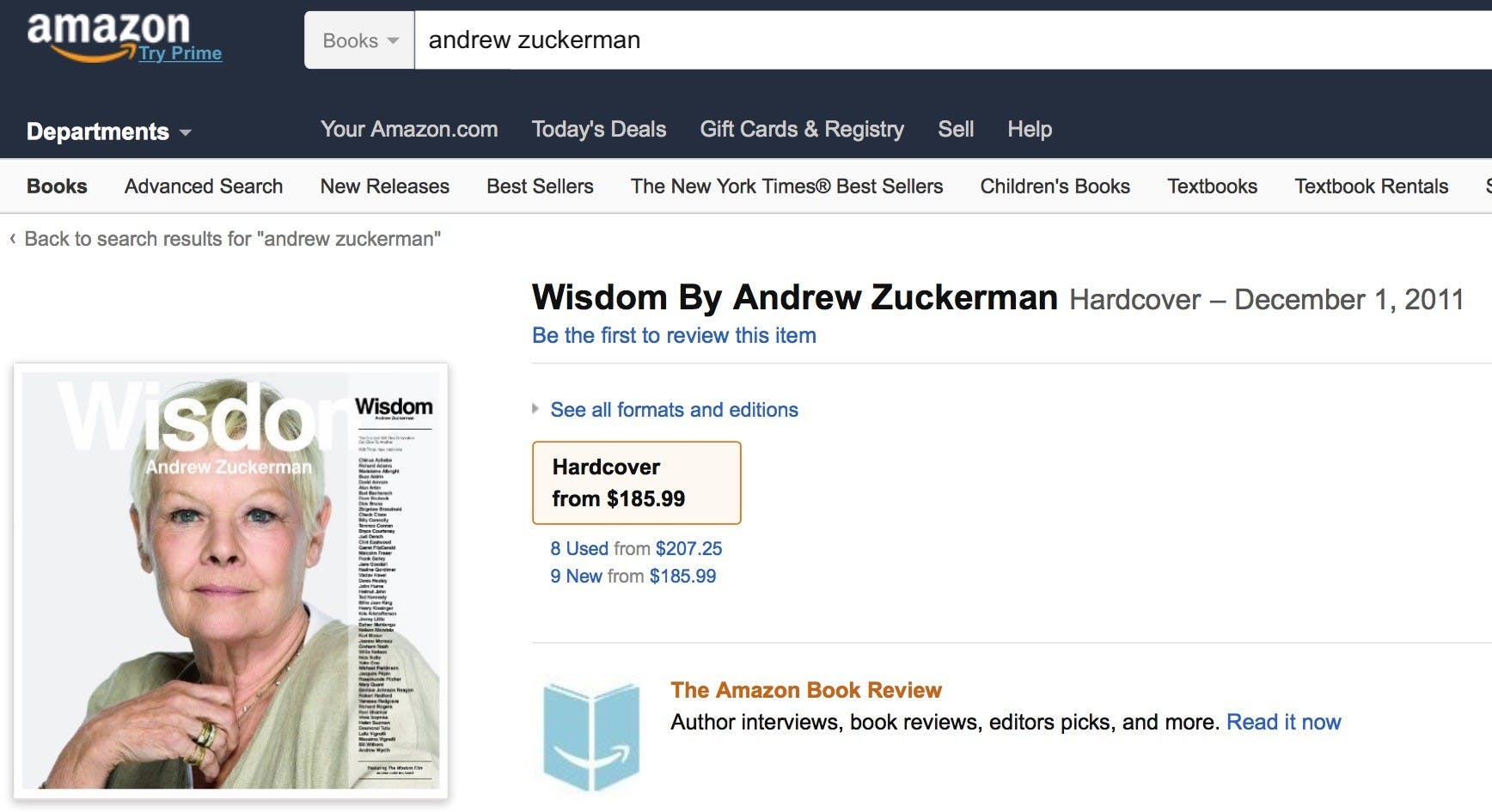Screen dimensions: 1492x812
Task: Go to Gift Cards & Registry
Action: 801,130
